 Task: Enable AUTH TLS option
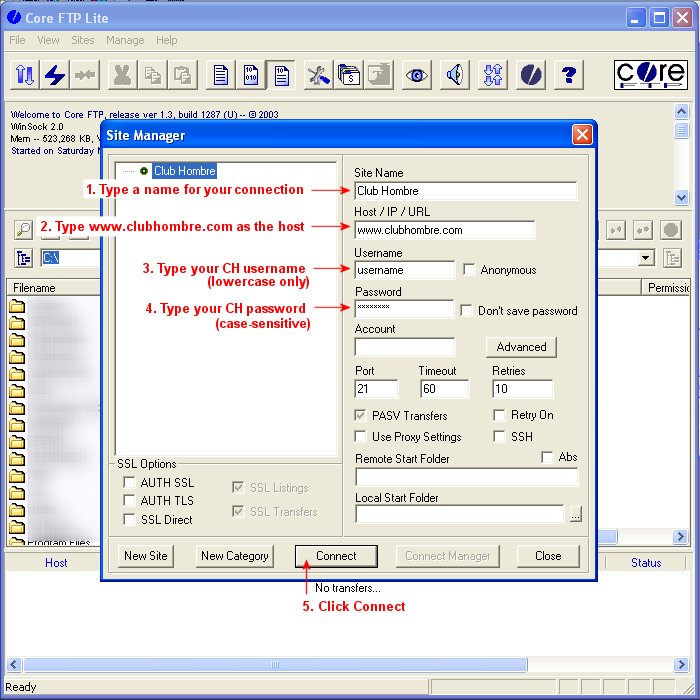click(129, 500)
